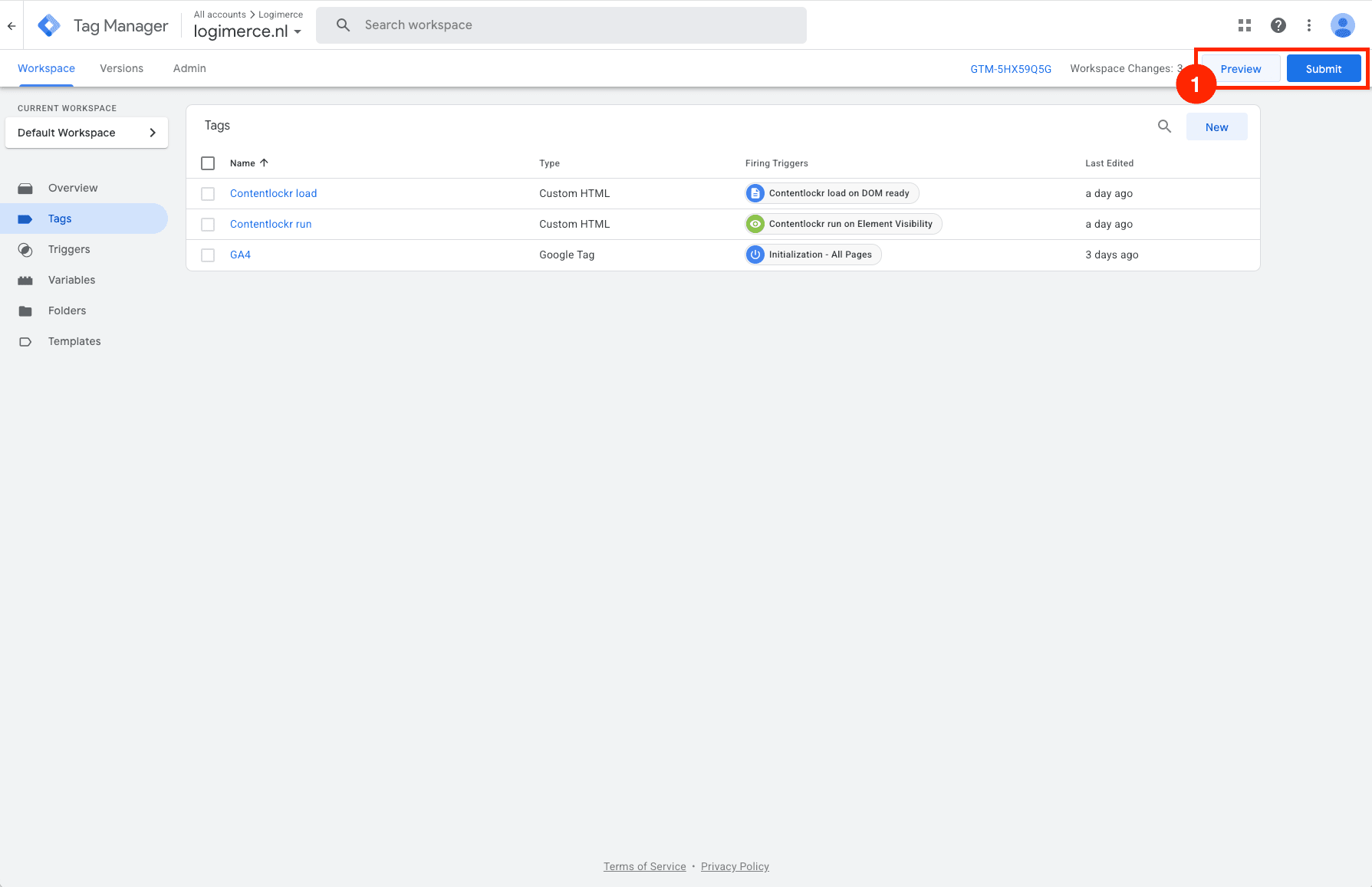Click the search icon in Tags panel
Viewport: 1372px width, 887px height.
pyautogui.click(x=1164, y=126)
